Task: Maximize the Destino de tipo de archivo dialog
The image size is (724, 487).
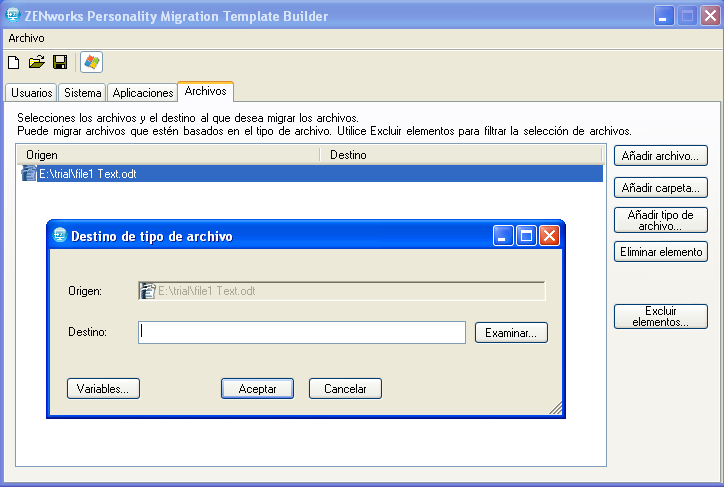Action: (x=526, y=236)
